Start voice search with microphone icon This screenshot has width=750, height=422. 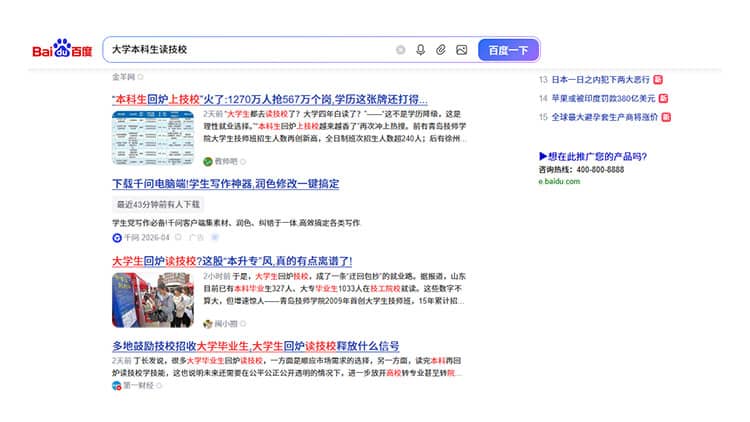point(420,50)
